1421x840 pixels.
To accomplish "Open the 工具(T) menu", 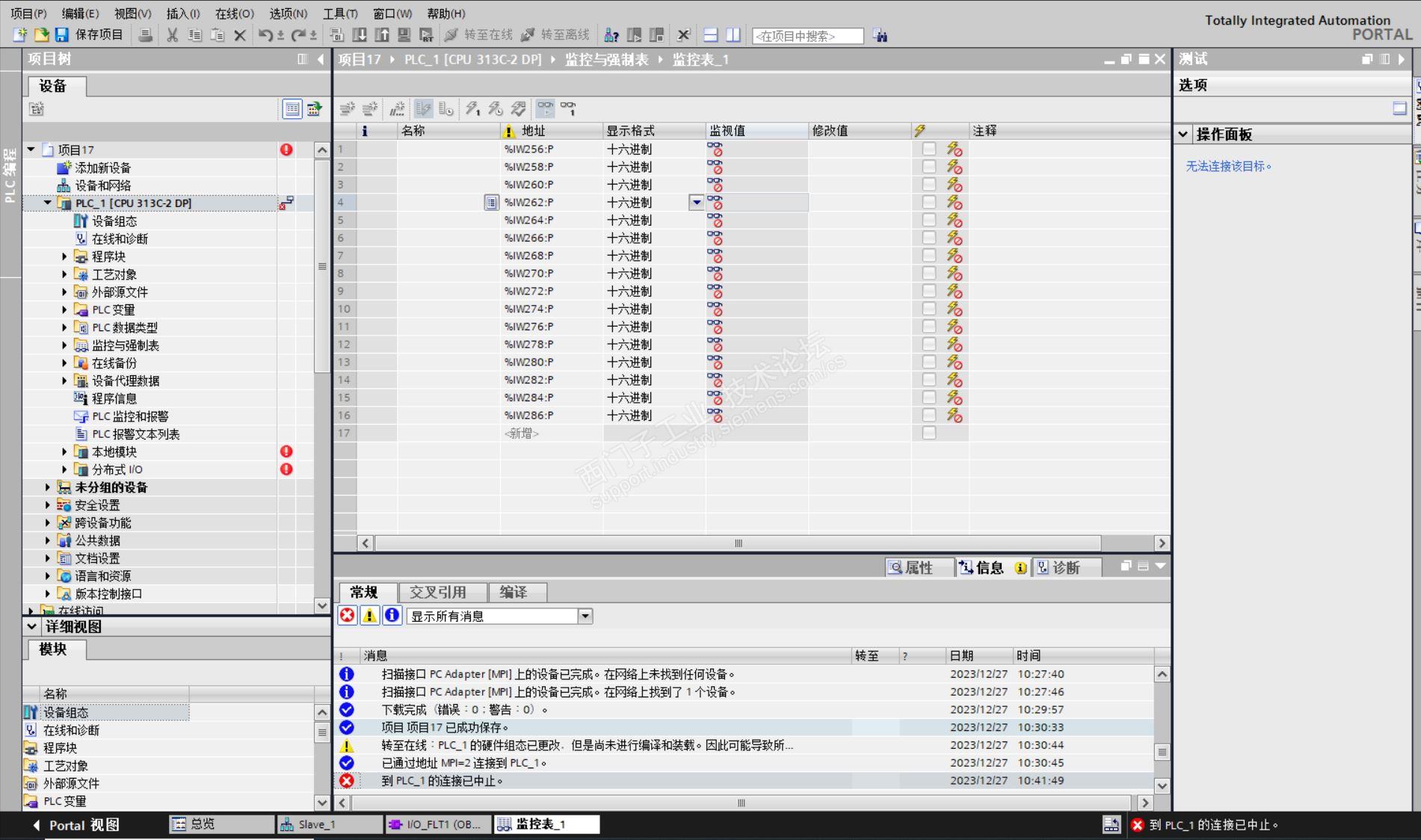I will tap(340, 13).
